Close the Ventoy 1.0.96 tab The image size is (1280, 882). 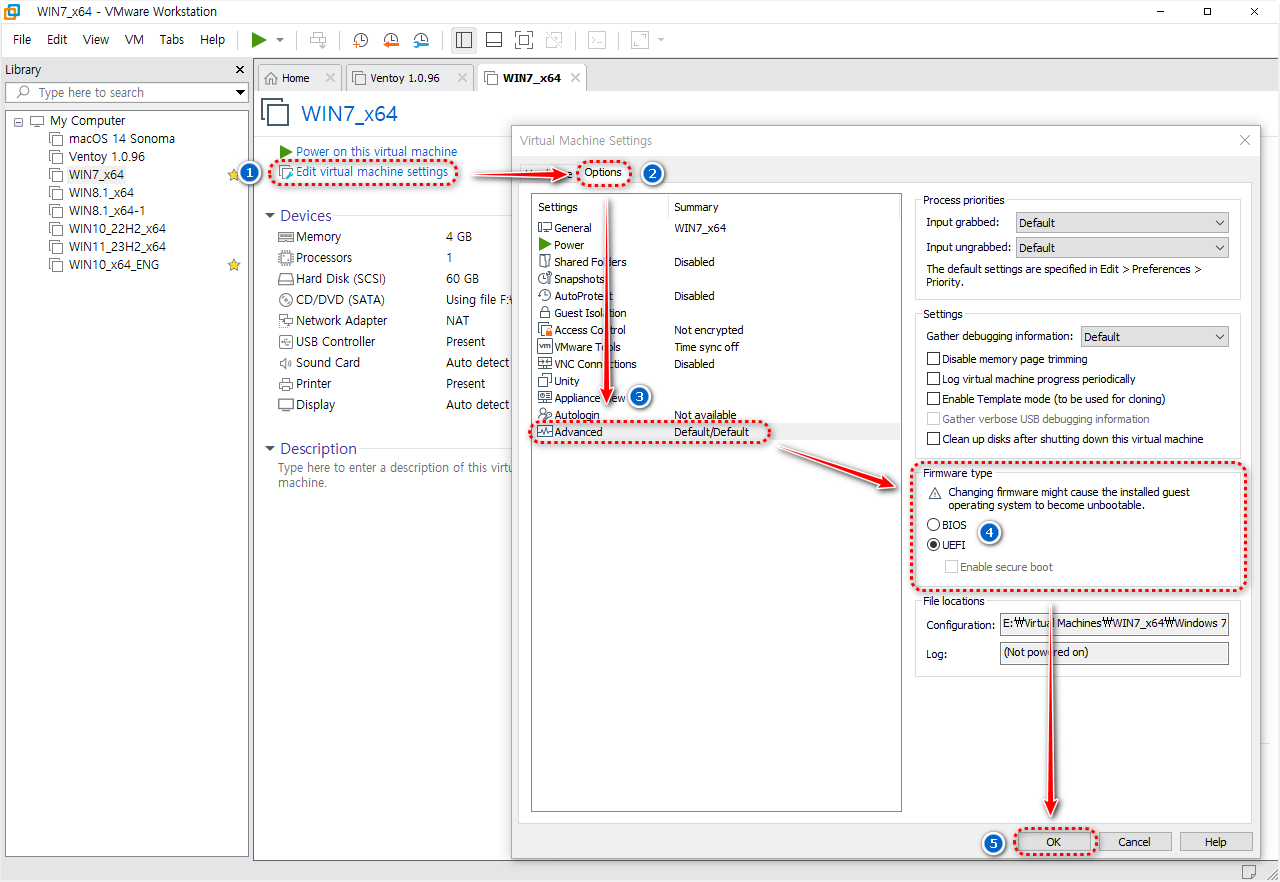462,78
